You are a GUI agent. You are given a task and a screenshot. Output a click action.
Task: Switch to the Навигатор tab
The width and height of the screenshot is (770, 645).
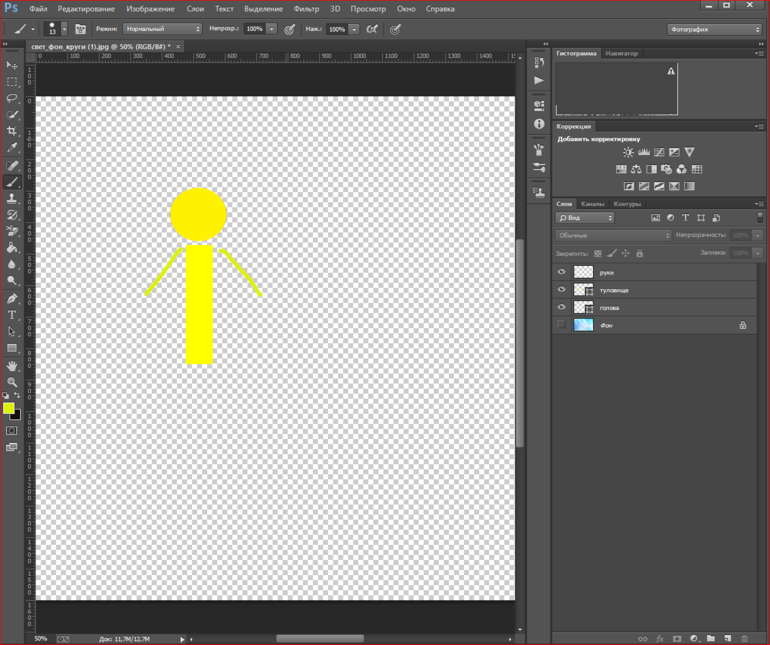(622, 53)
